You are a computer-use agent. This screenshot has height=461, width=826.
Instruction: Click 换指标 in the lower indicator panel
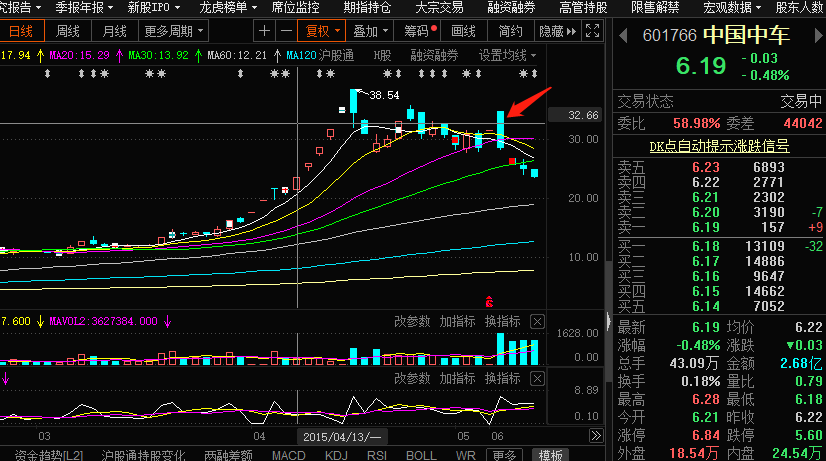pos(503,378)
